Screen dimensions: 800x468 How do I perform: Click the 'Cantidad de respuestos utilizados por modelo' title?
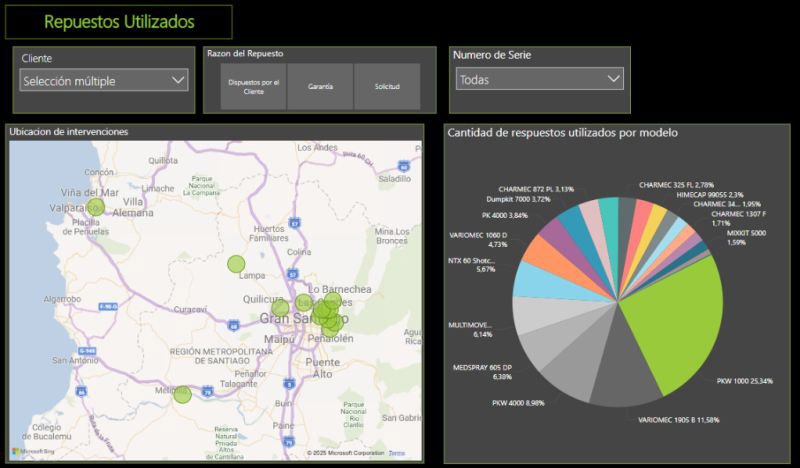coord(562,133)
